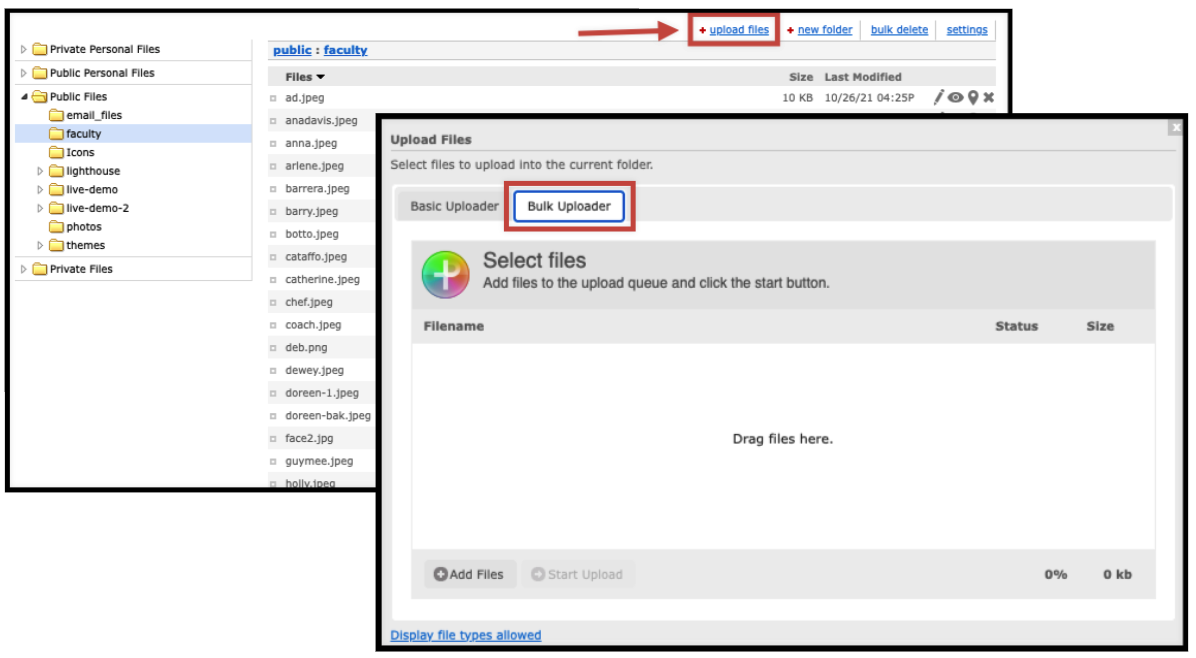Click the pencil edit icon for ad.jpeg
Viewport: 1196px width, 658px height.
click(938, 97)
